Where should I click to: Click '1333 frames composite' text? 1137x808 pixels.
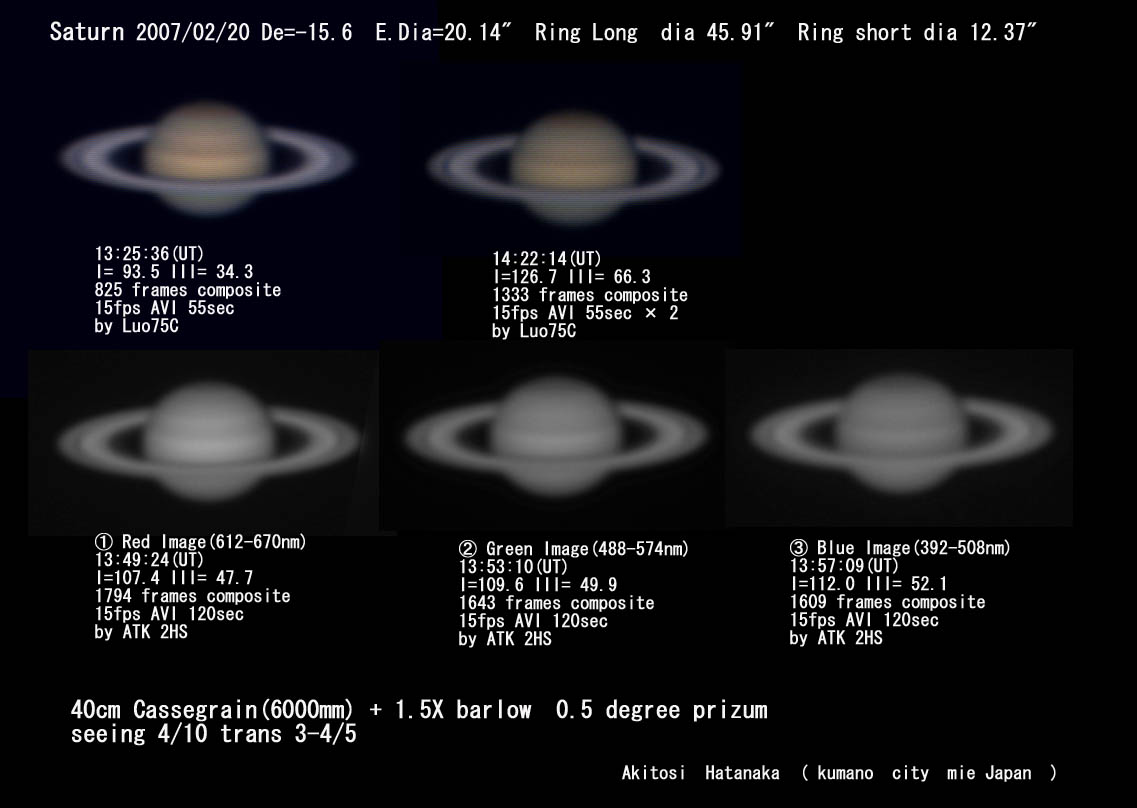tap(590, 295)
